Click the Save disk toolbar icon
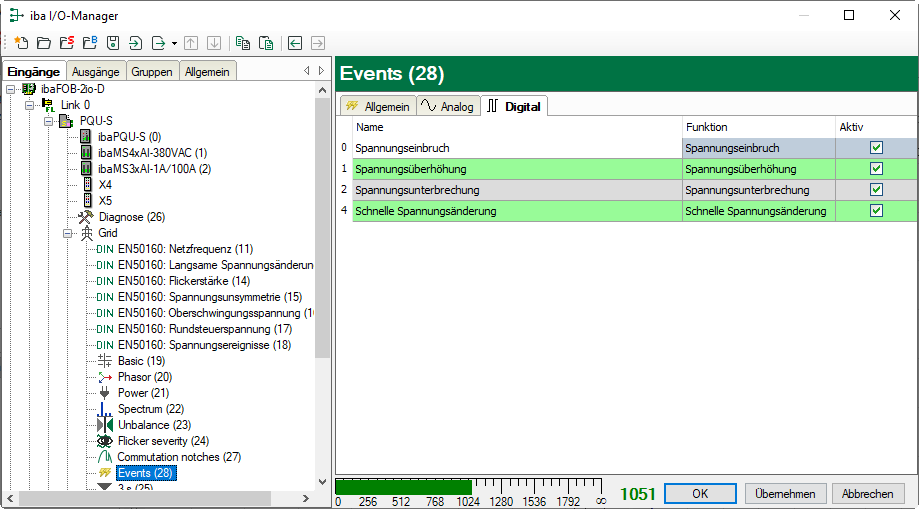Viewport: 919px width, 509px height. pos(113,43)
